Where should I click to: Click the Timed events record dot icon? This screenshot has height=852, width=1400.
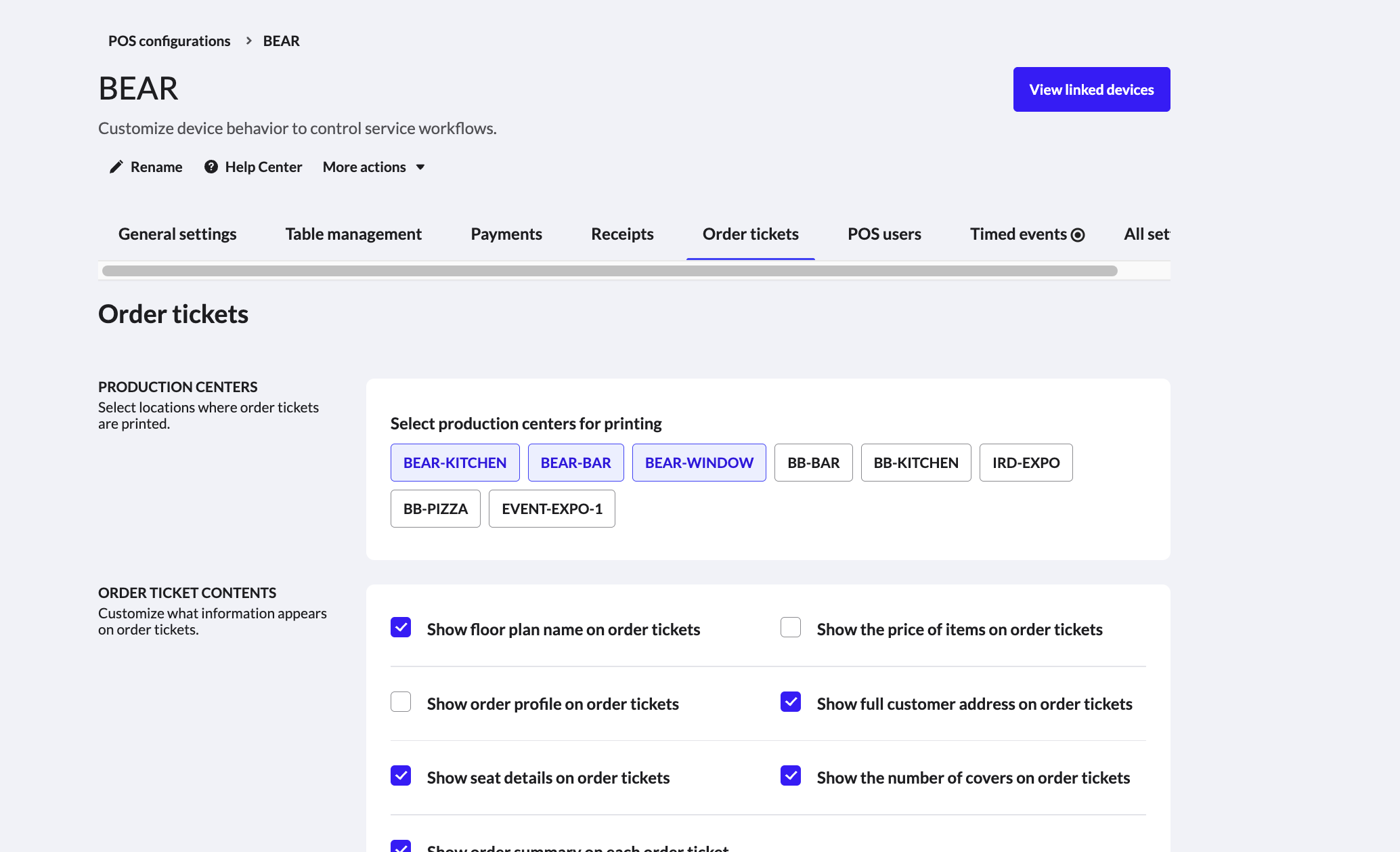[1078, 235]
